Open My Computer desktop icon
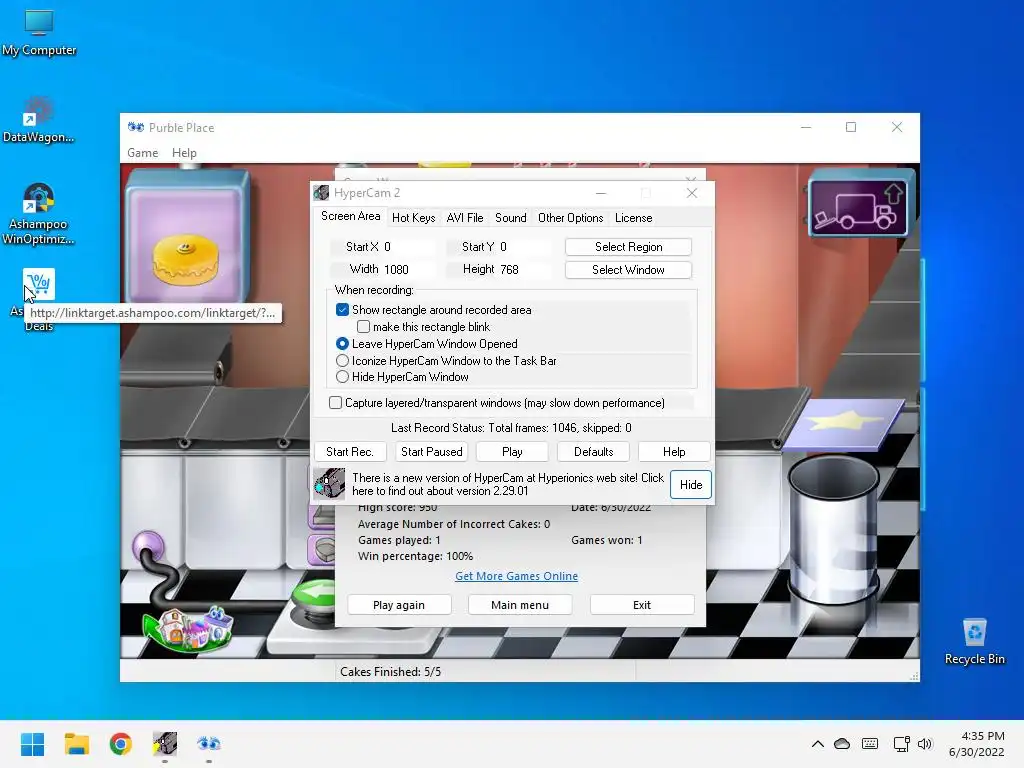This screenshot has width=1024, height=768. tap(39, 33)
